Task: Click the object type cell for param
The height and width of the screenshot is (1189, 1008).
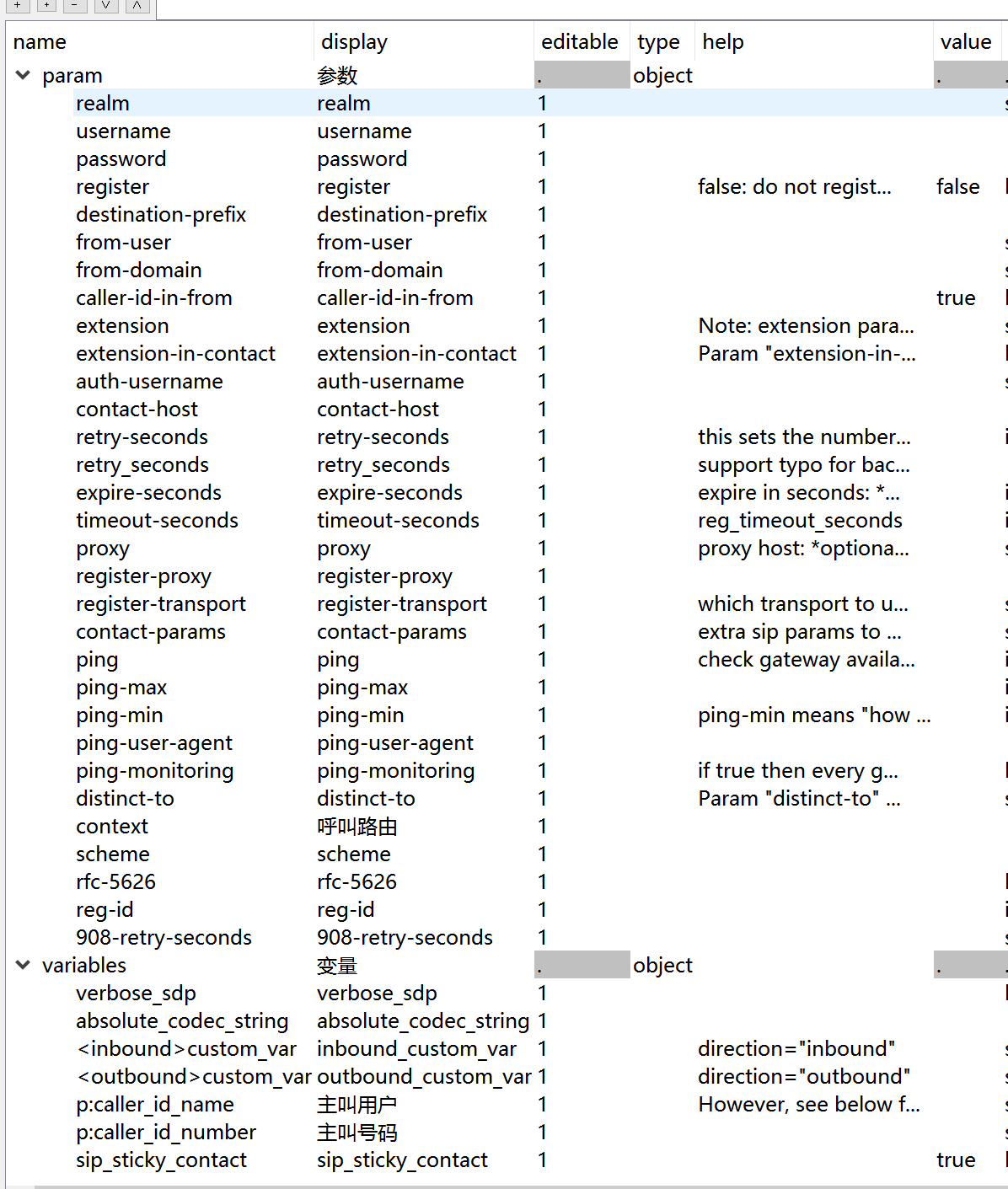Action: pyautogui.click(x=662, y=76)
